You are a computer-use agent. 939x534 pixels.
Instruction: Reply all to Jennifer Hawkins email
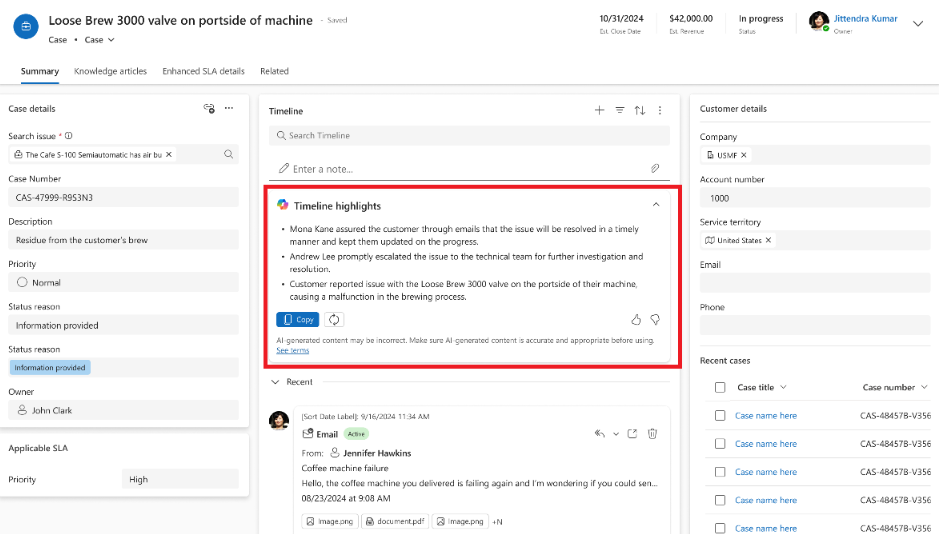599,433
